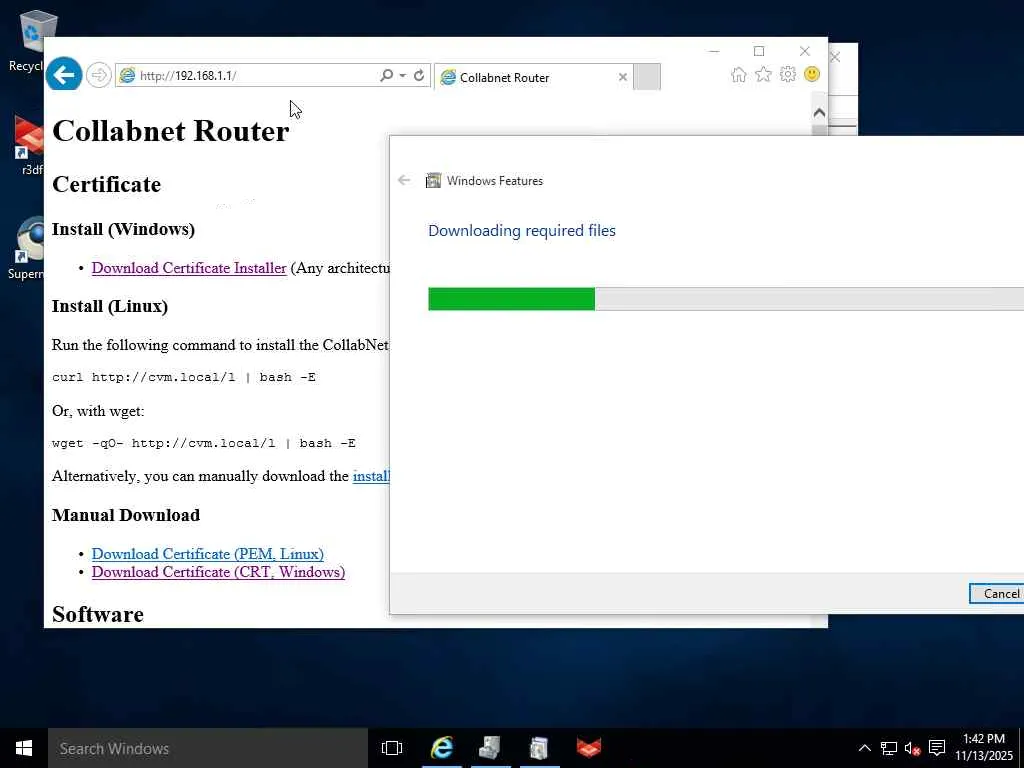Click the wget command text line
Image resolution: width=1024 pixels, height=768 pixels.
click(x=204, y=443)
